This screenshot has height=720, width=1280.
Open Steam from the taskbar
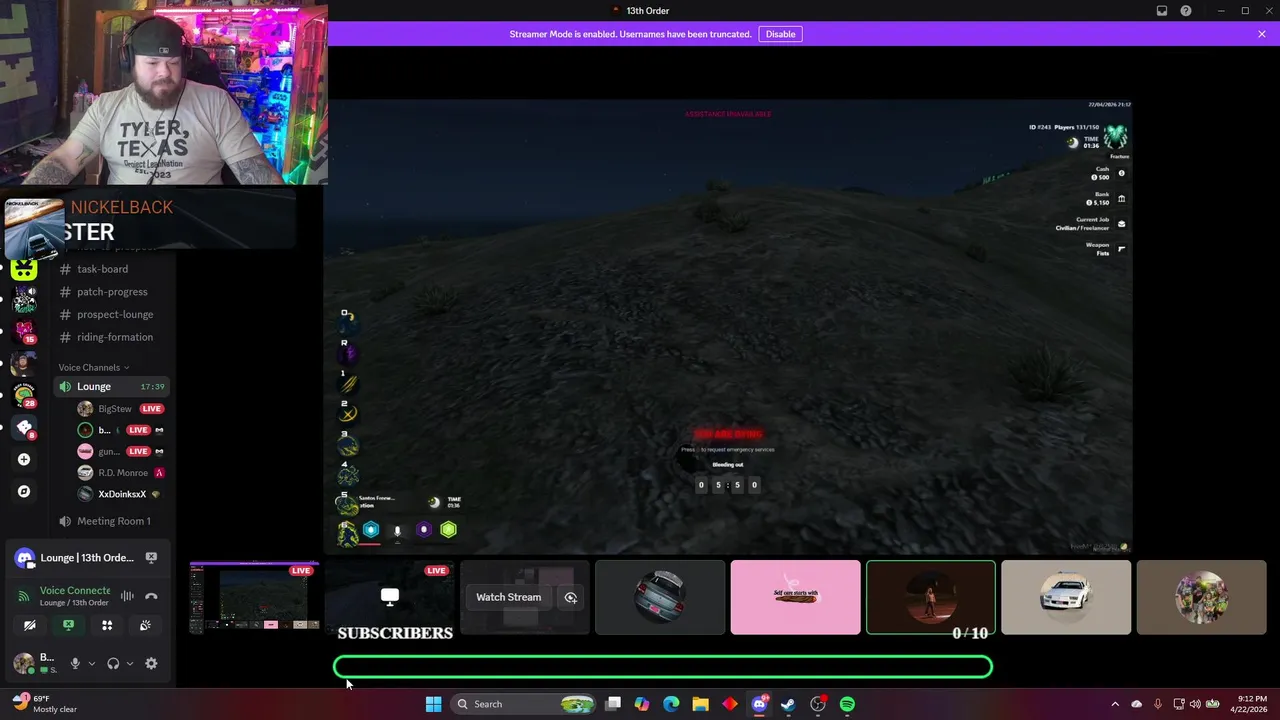[788, 704]
